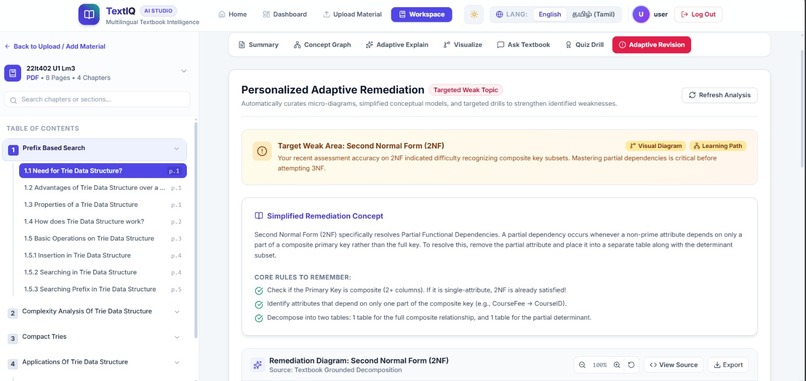The height and width of the screenshot is (381, 806).
Task: Open the Ask Textbook tab
Action: (x=523, y=45)
